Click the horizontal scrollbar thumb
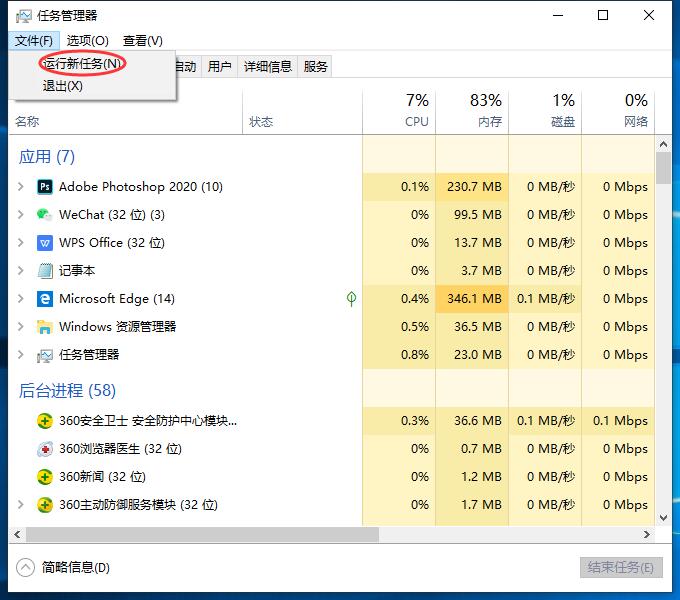 click(x=202, y=535)
